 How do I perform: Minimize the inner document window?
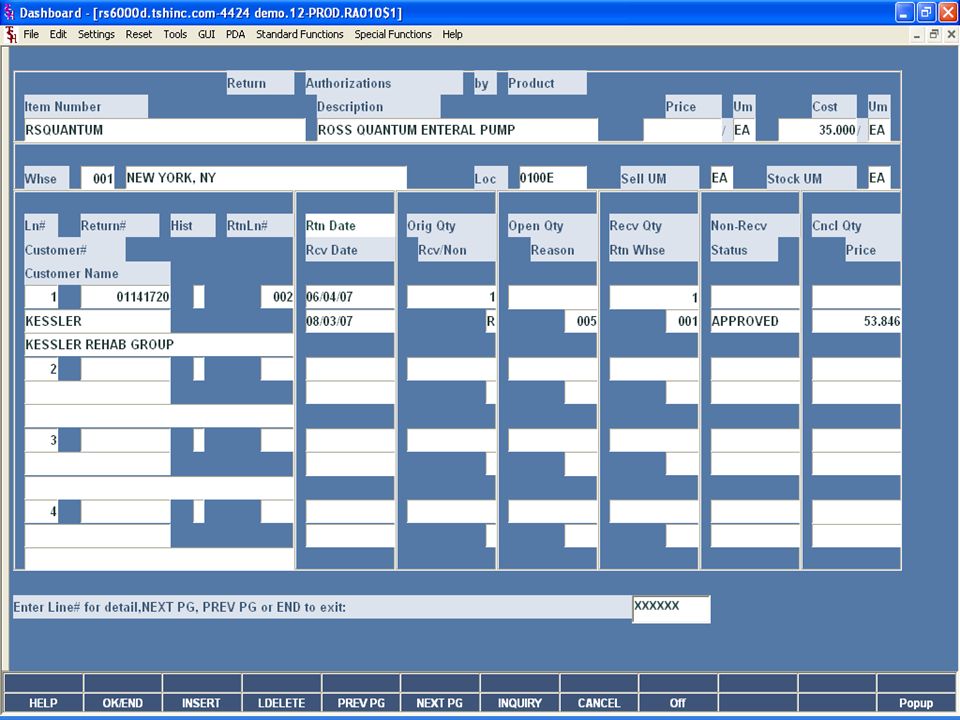click(x=917, y=35)
